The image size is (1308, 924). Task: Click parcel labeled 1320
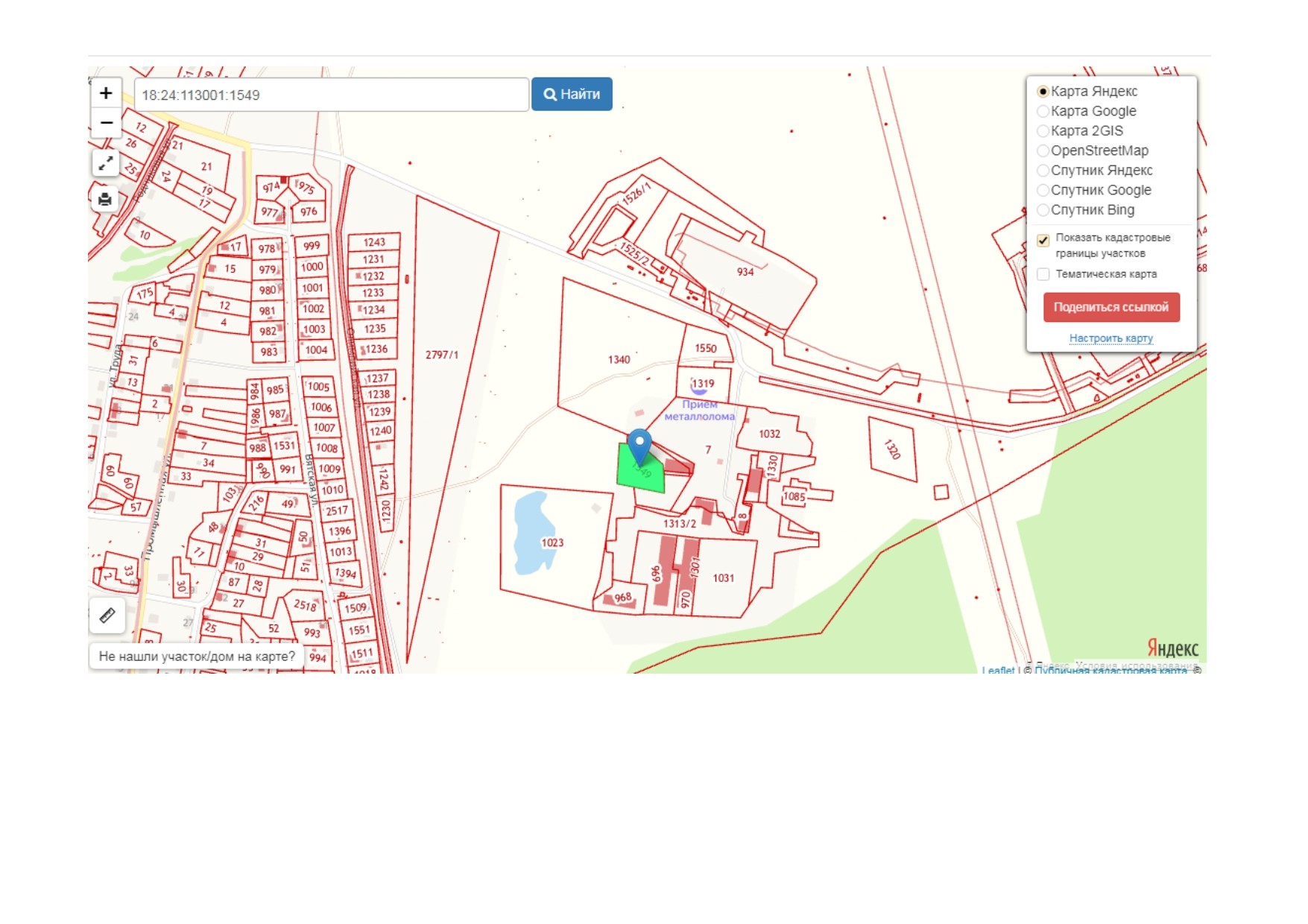892,449
